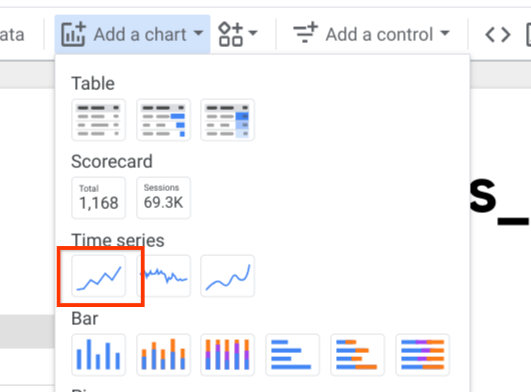Choose the stacked horizontal bar chart
This screenshot has width=531, height=392.
pos(358,355)
